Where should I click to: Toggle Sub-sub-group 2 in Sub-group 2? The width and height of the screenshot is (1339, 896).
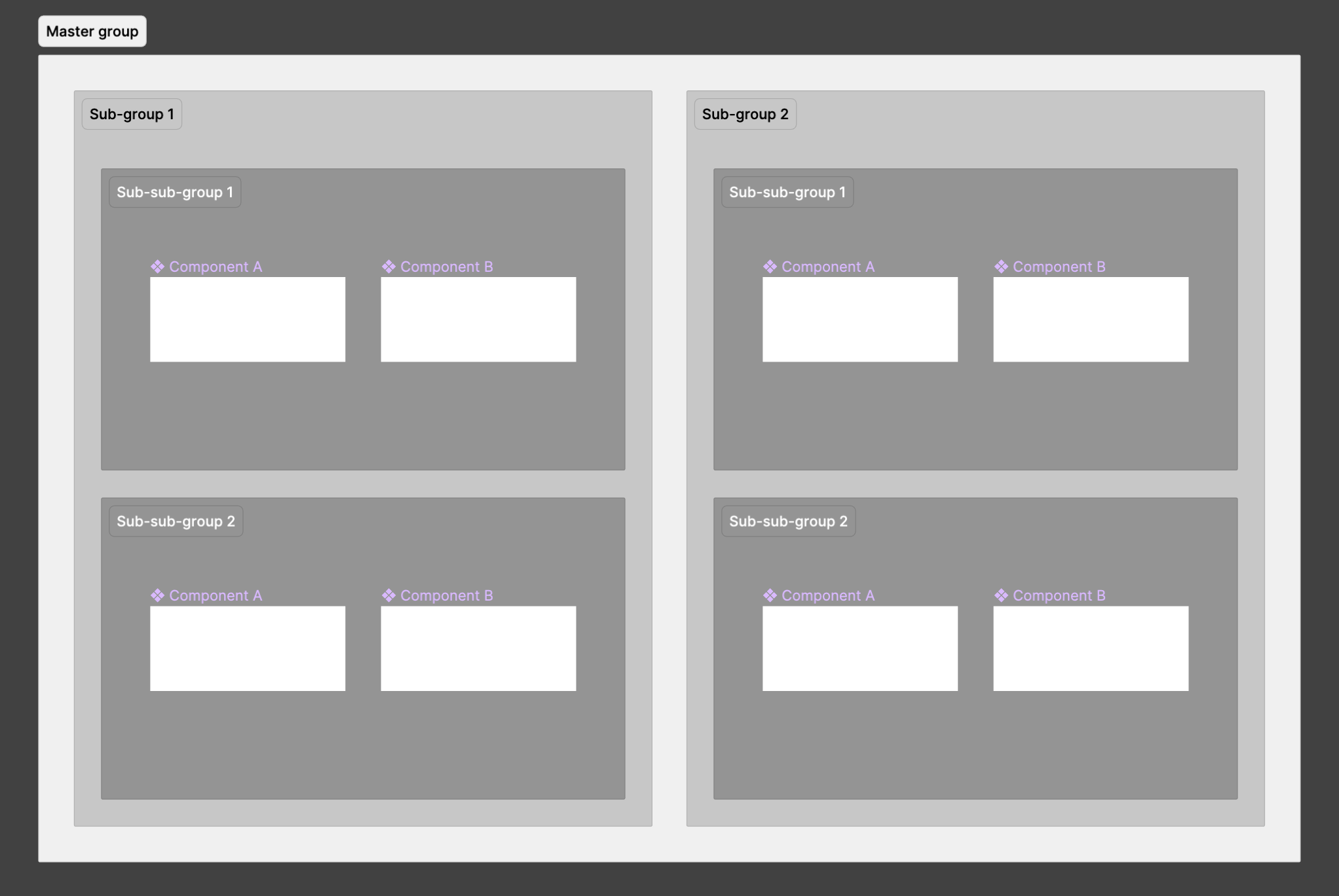tap(788, 520)
